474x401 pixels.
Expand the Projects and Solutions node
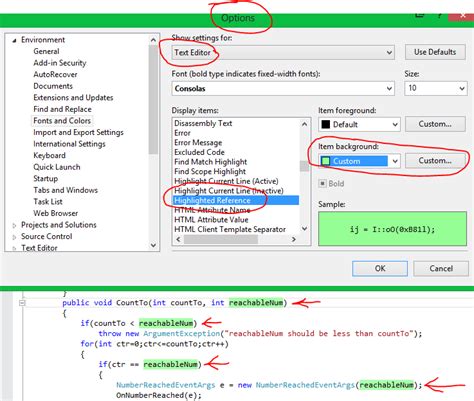[x=14, y=226]
